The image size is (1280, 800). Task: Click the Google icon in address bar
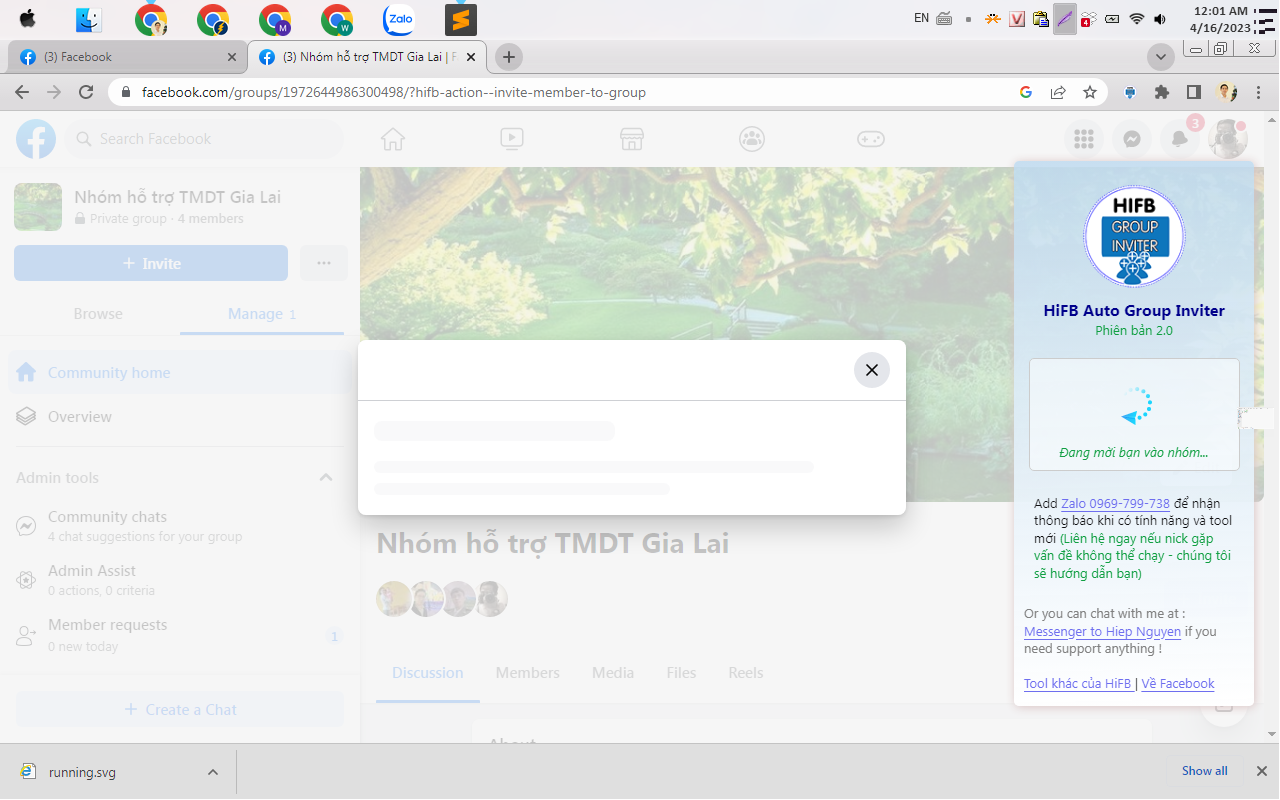pyautogui.click(x=1026, y=92)
